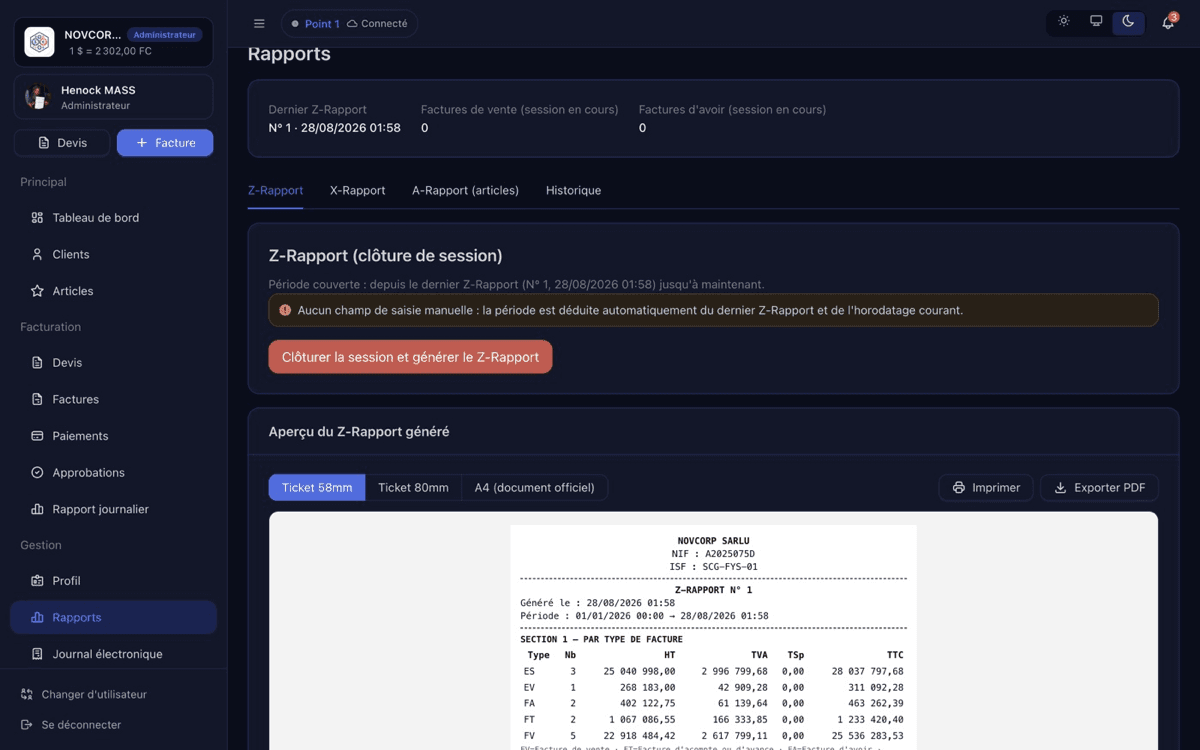Click NIF : A2025075D in the ticket preview
The width and height of the screenshot is (1200, 750).
pos(713,554)
